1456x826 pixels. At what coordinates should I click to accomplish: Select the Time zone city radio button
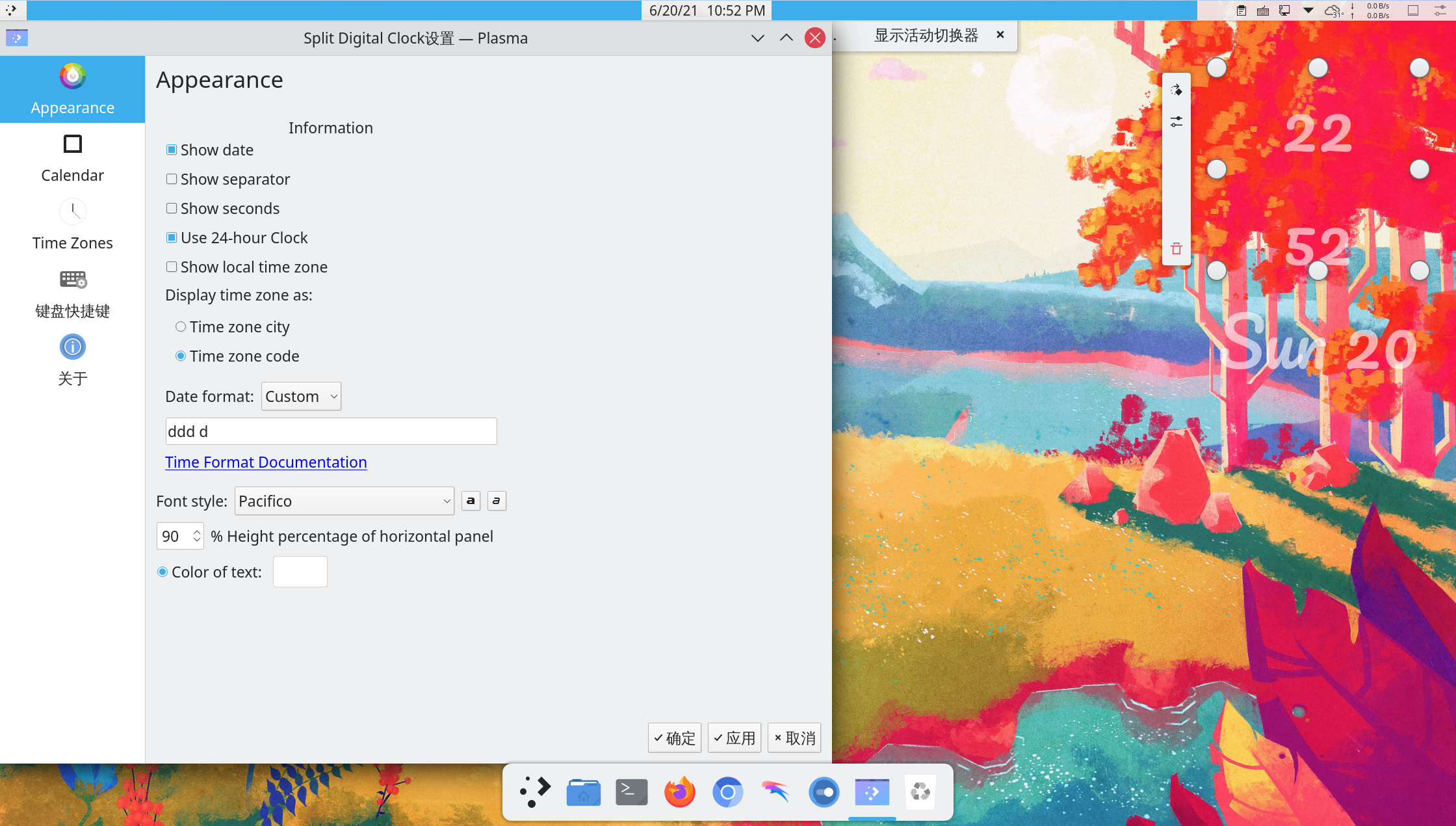point(181,327)
